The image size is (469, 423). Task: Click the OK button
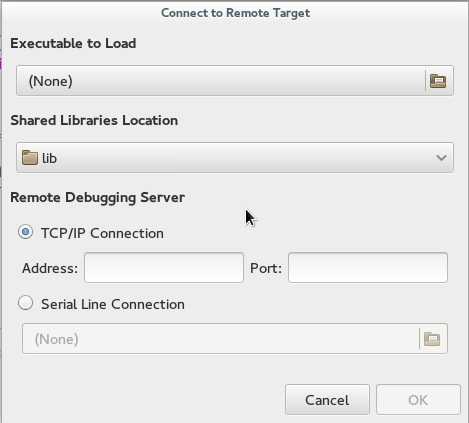tap(418, 400)
